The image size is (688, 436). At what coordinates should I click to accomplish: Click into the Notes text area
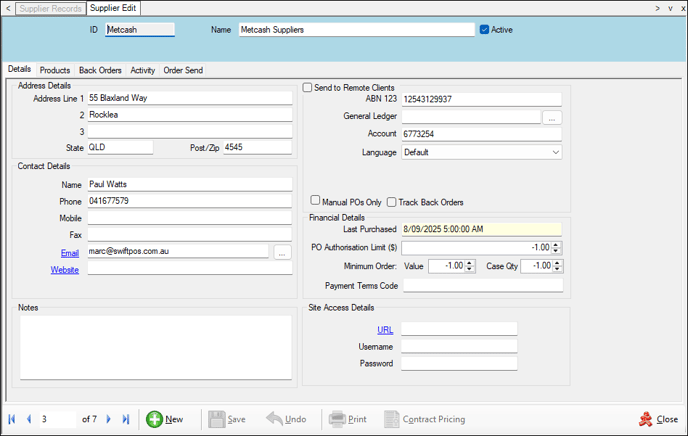click(x=155, y=345)
